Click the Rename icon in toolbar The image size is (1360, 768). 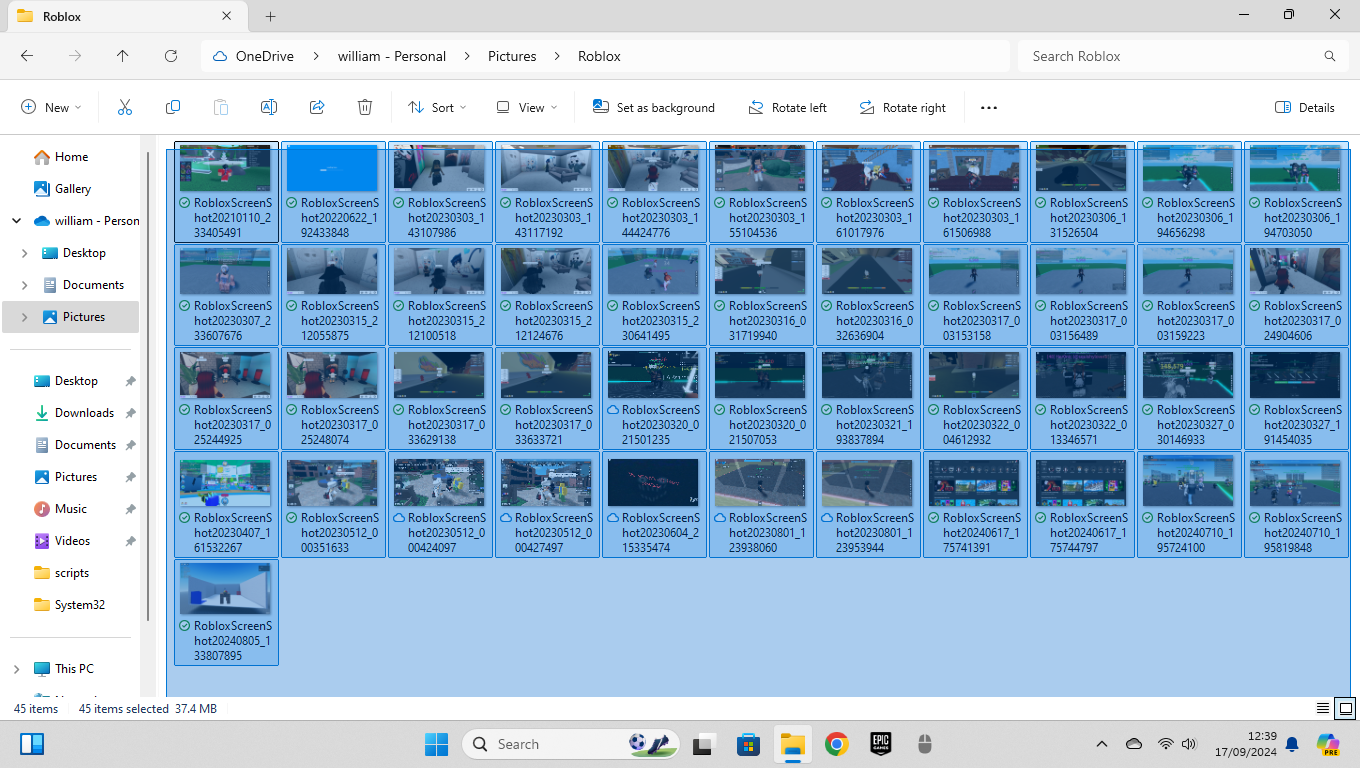268,107
